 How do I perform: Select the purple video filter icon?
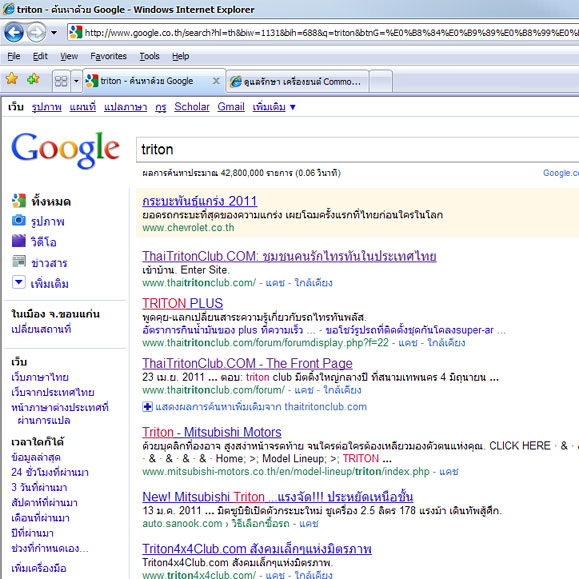(x=18, y=241)
